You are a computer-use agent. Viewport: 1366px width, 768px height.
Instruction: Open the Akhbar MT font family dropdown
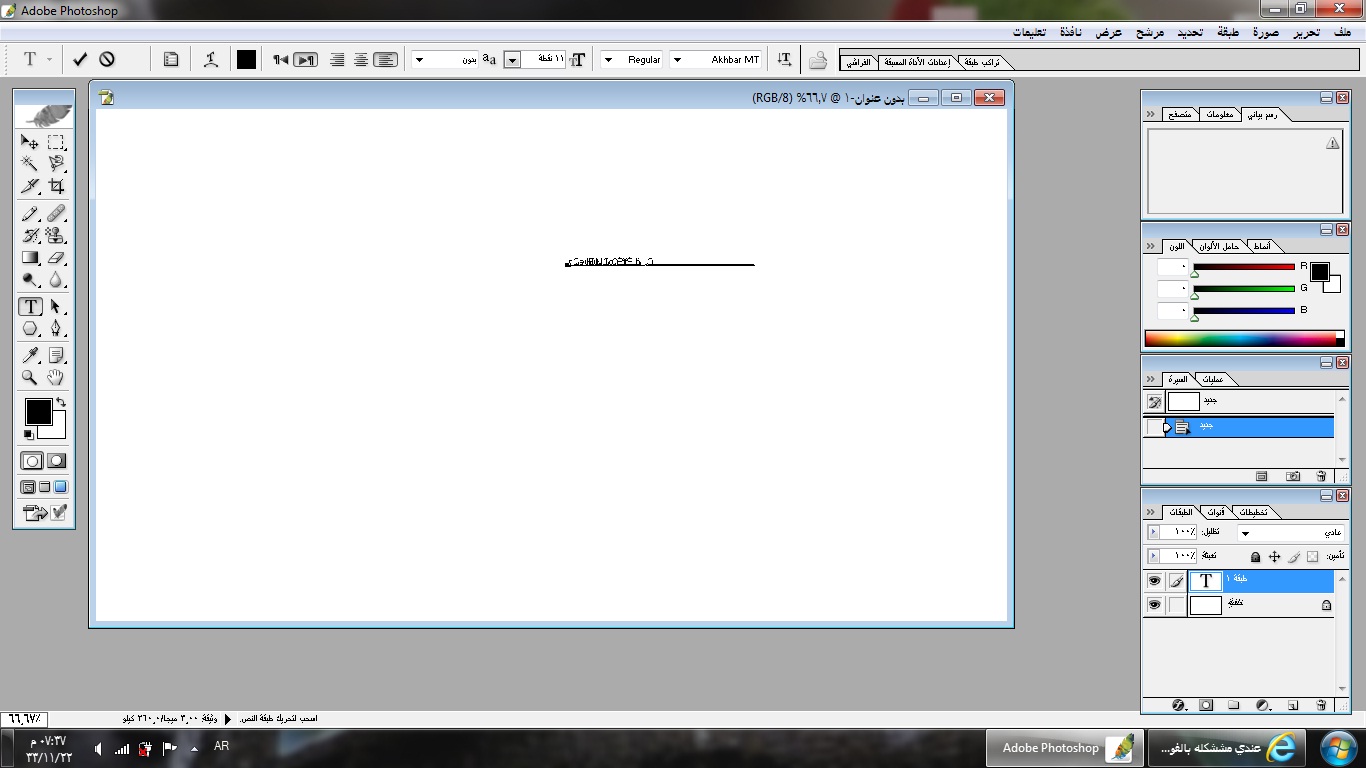click(677, 60)
